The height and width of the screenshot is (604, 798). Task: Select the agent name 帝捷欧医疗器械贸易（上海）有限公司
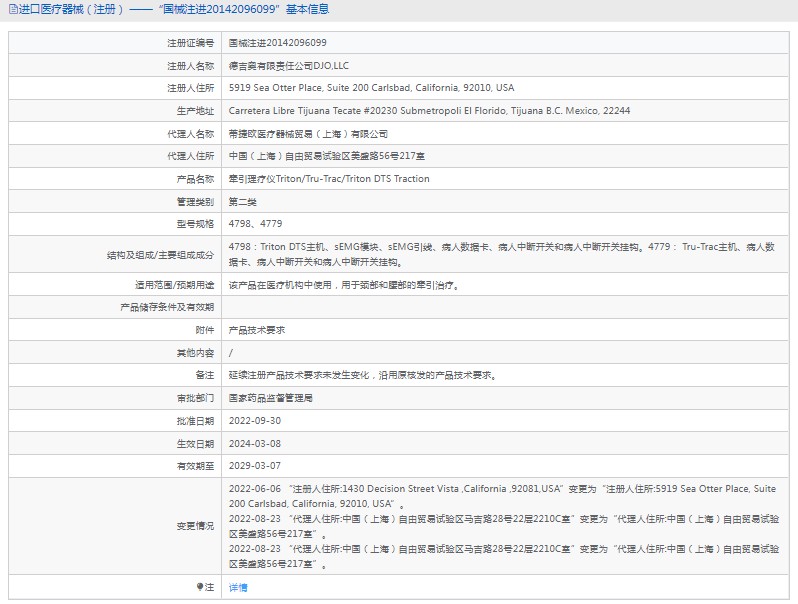tap(308, 134)
